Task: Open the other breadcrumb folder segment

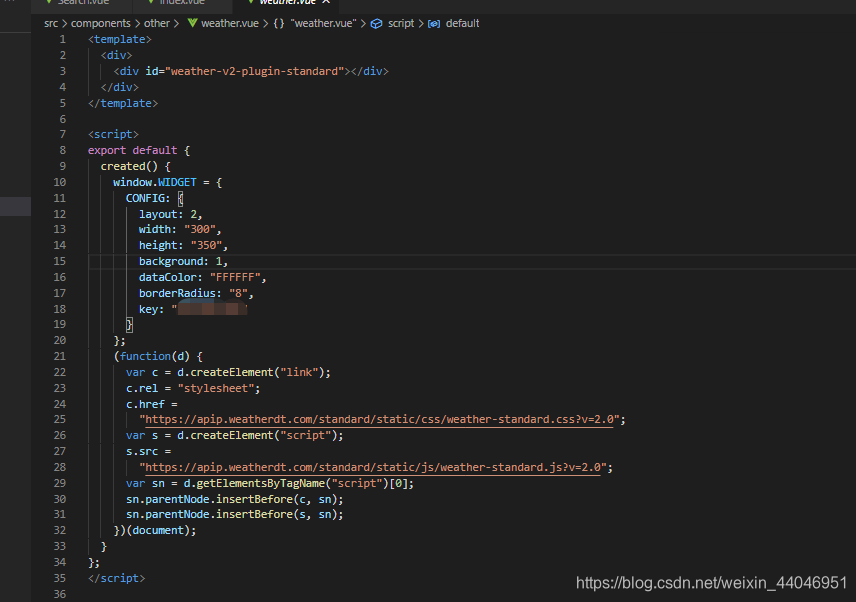Action: point(157,23)
